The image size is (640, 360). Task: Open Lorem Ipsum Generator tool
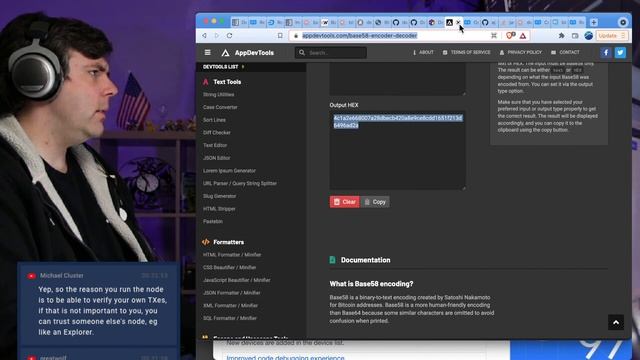coord(229,170)
